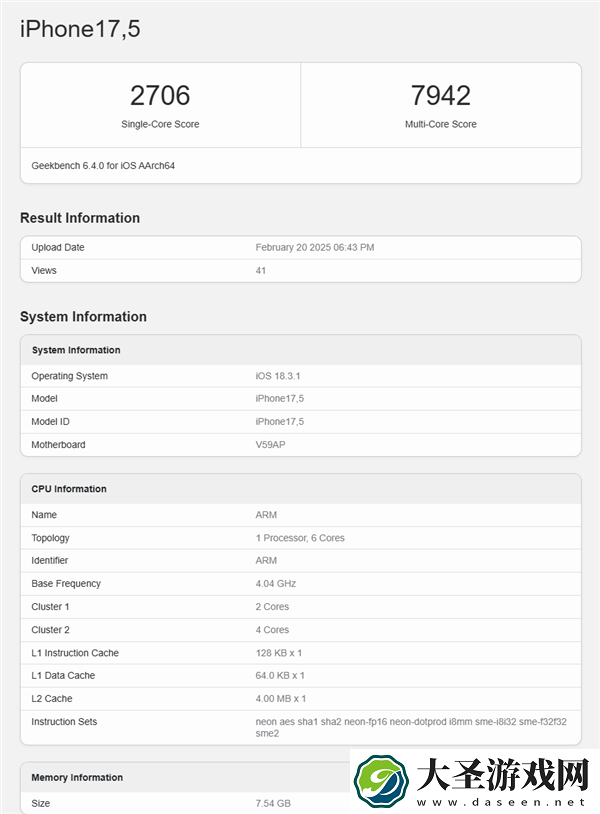The width and height of the screenshot is (600, 814).
Task: Select the ARM value in Identifier row
Action: (x=266, y=561)
